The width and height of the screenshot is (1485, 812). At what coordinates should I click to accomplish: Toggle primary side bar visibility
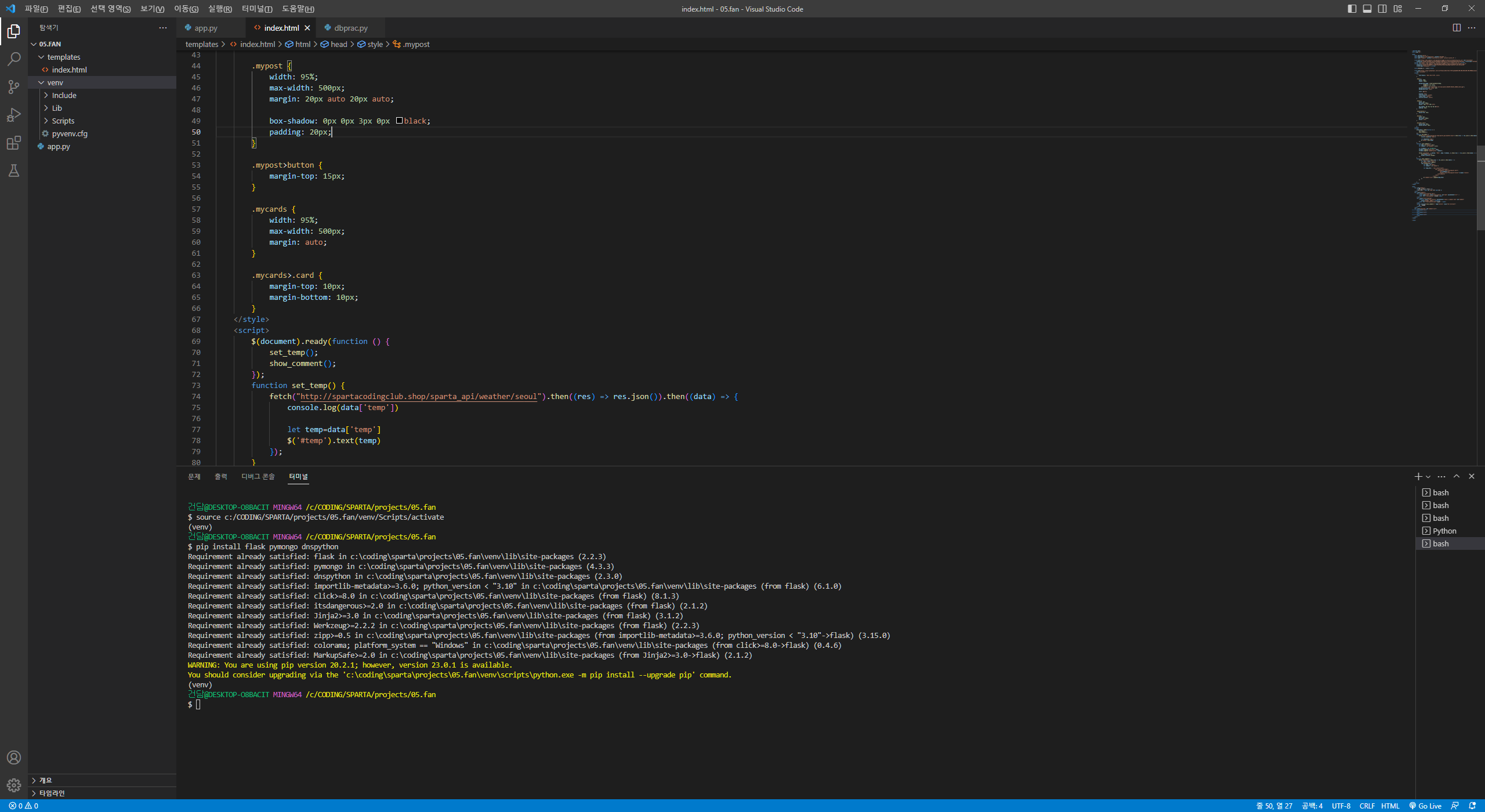click(1352, 9)
